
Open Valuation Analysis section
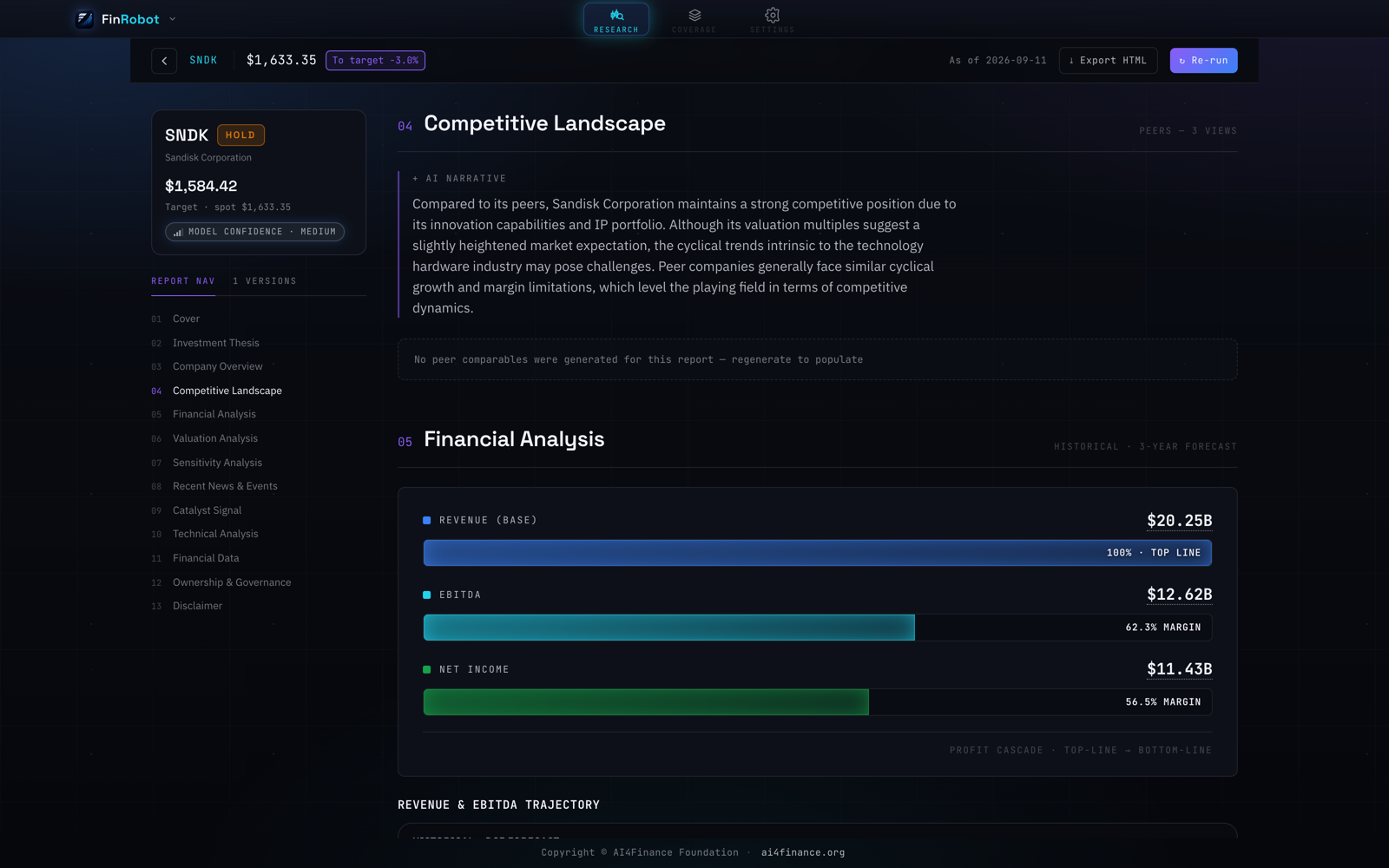pos(215,438)
